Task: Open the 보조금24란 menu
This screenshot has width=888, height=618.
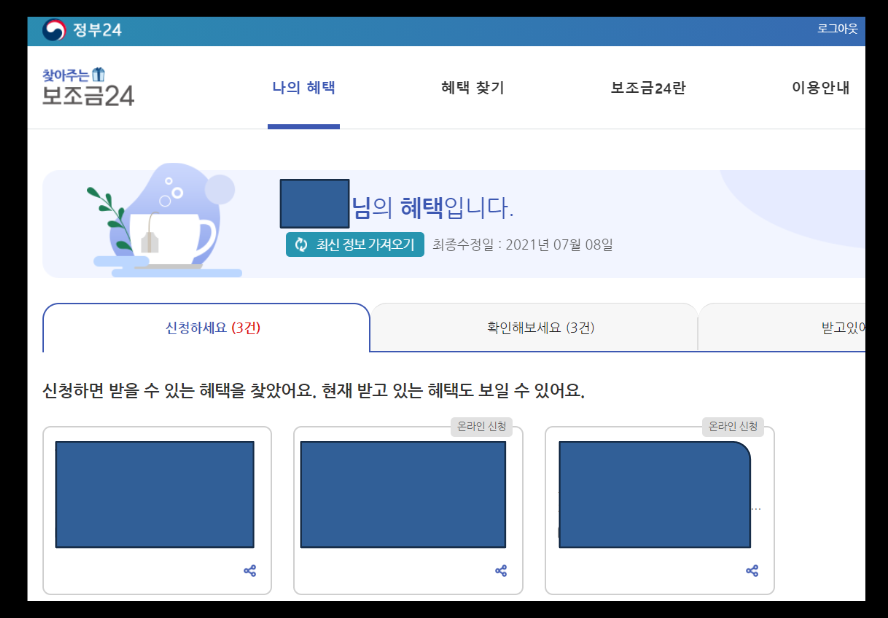Action: point(648,88)
